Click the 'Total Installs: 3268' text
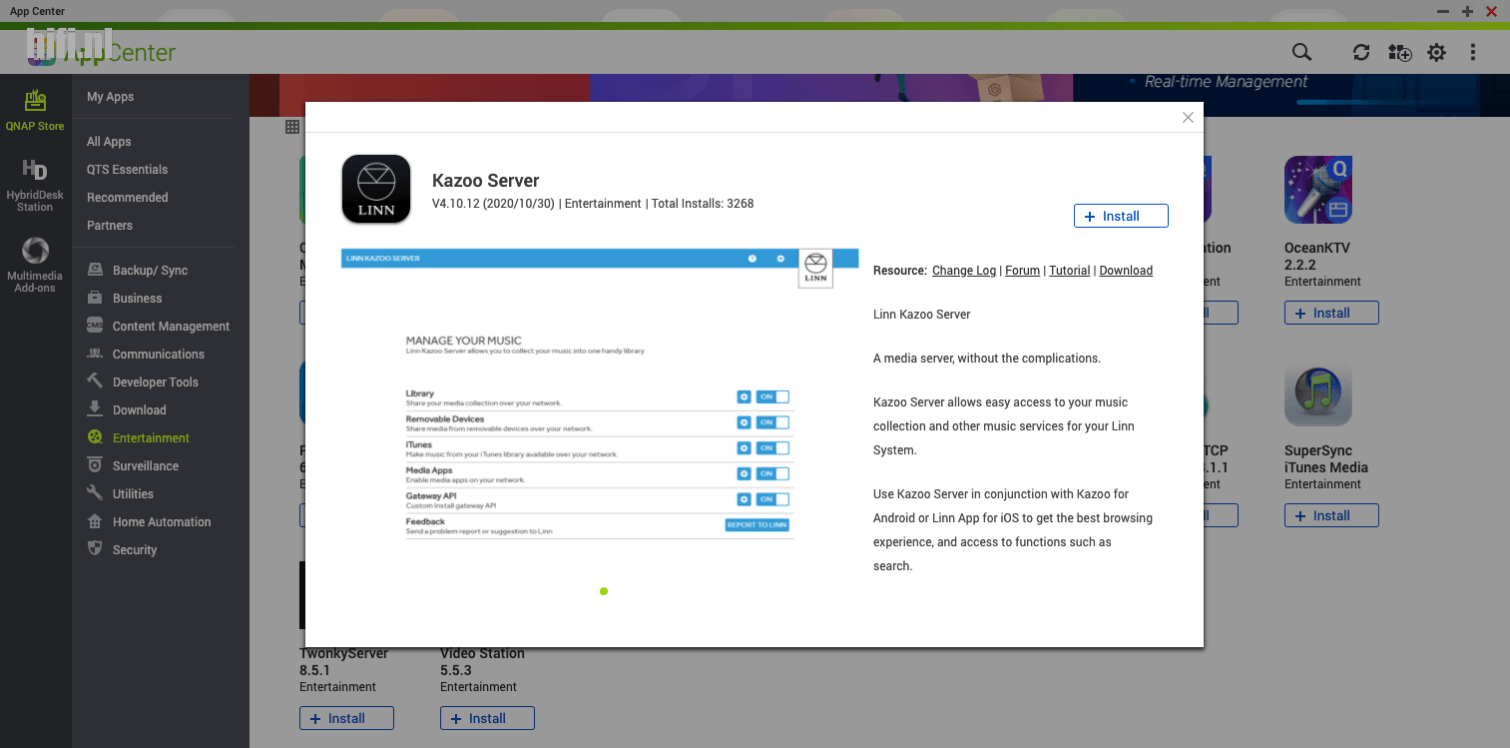Image resolution: width=1510 pixels, height=748 pixels. (x=702, y=204)
